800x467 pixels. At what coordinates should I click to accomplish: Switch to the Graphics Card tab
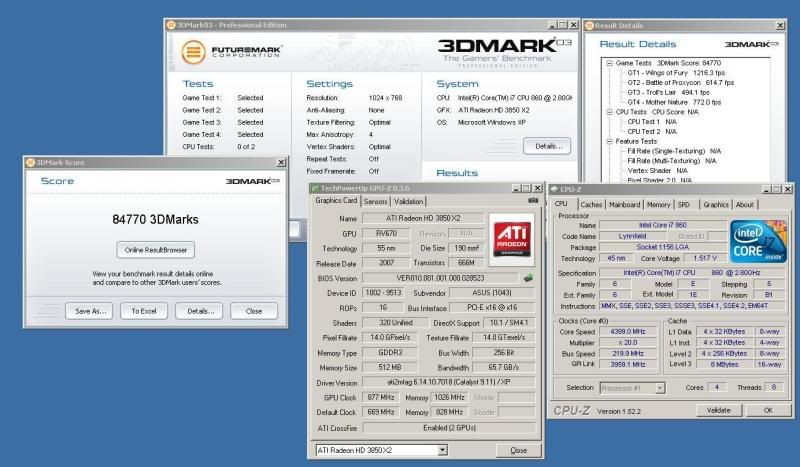pyautogui.click(x=336, y=201)
